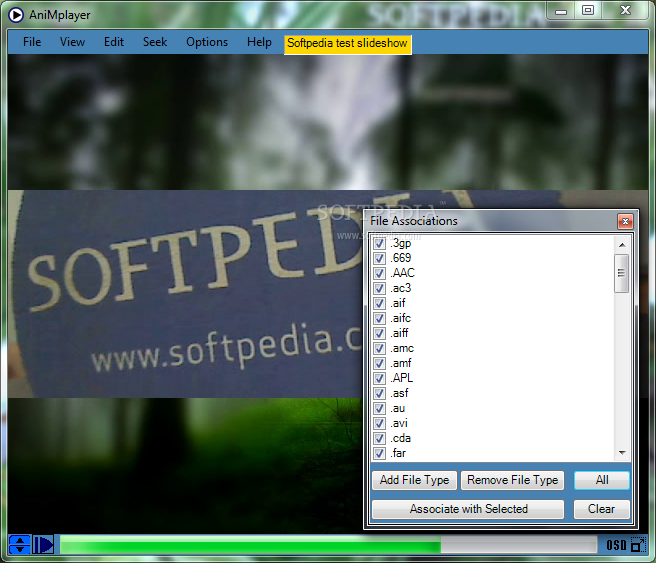Uncheck the .669 file type

pyautogui.click(x=379, y=258)
